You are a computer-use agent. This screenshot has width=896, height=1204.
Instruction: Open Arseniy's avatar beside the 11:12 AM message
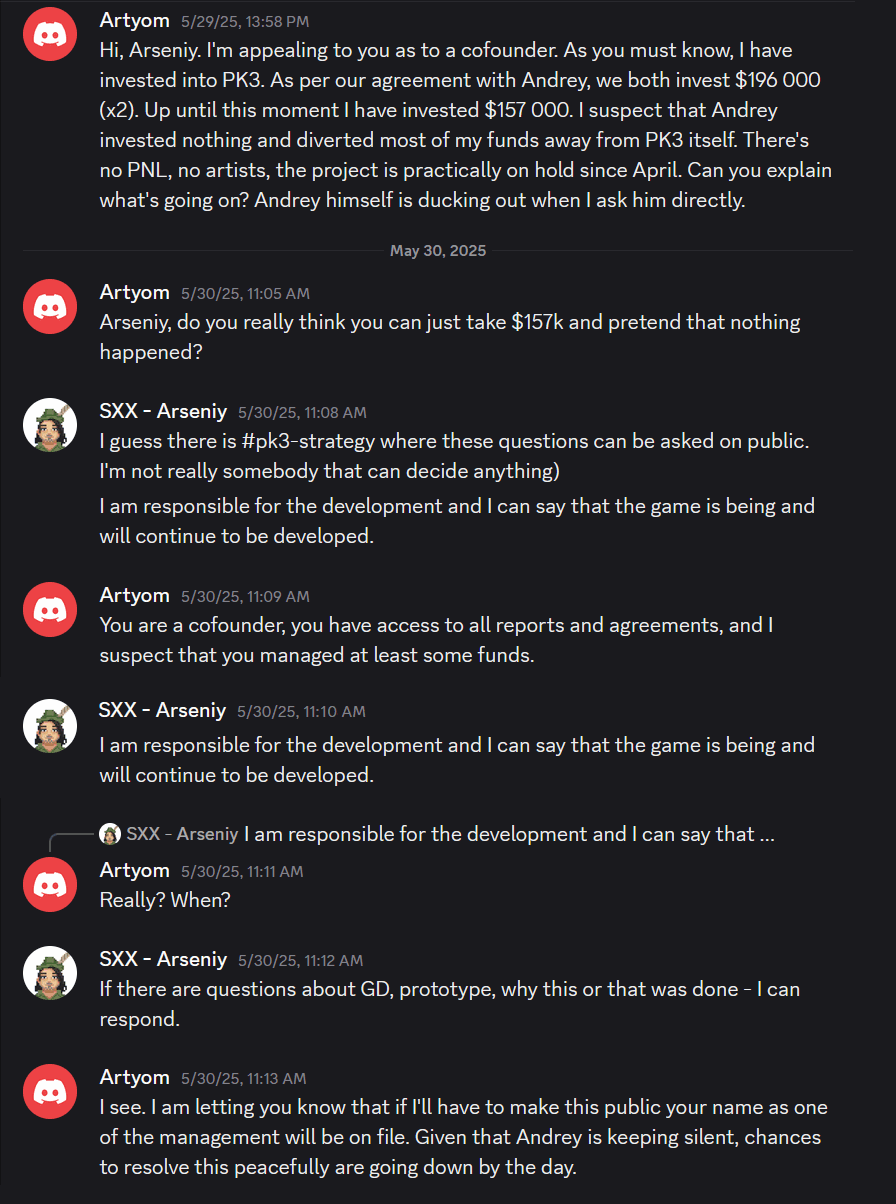click(49, 973)
